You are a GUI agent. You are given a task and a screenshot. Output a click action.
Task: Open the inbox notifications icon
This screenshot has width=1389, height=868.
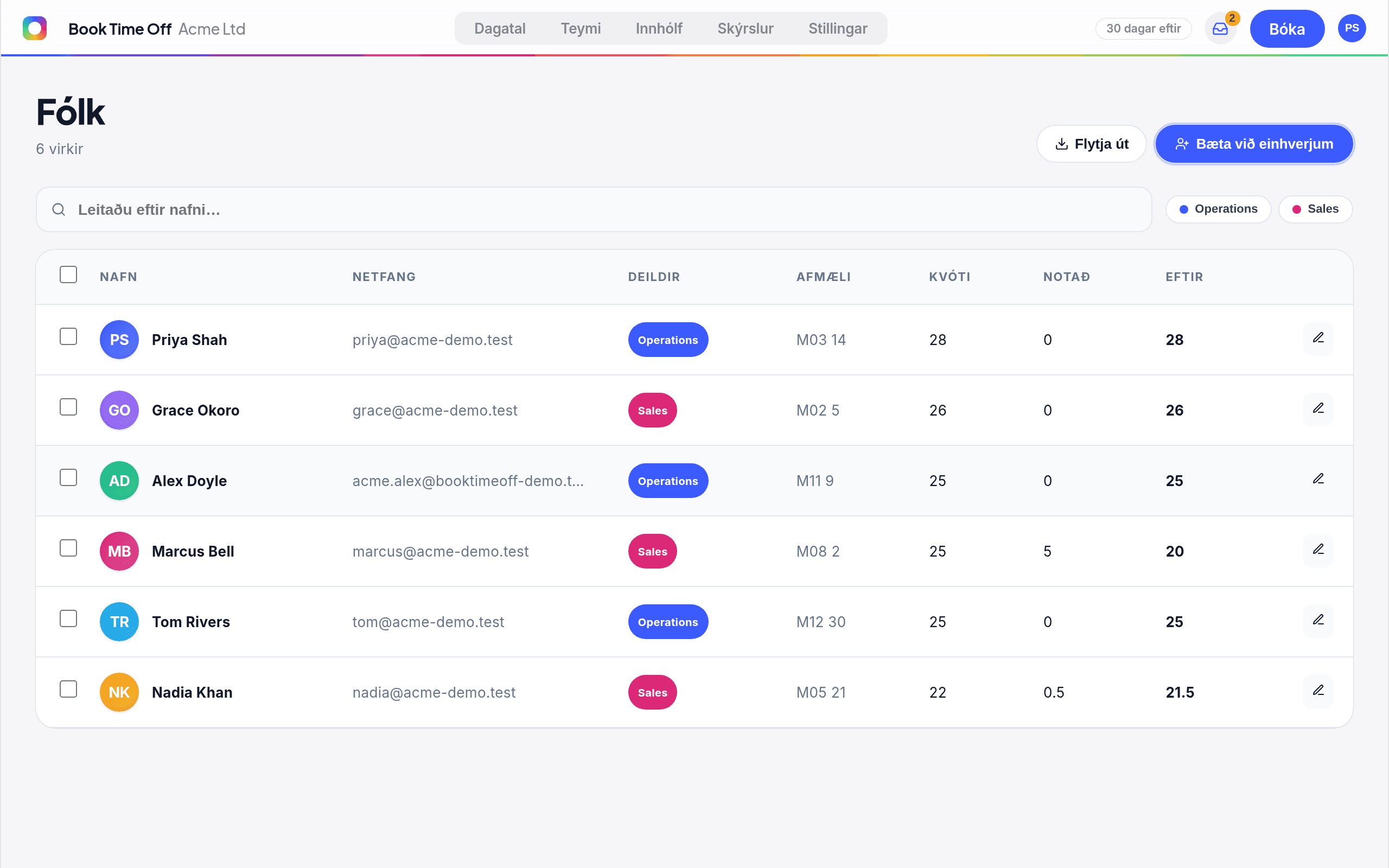tap(1220, 29)
